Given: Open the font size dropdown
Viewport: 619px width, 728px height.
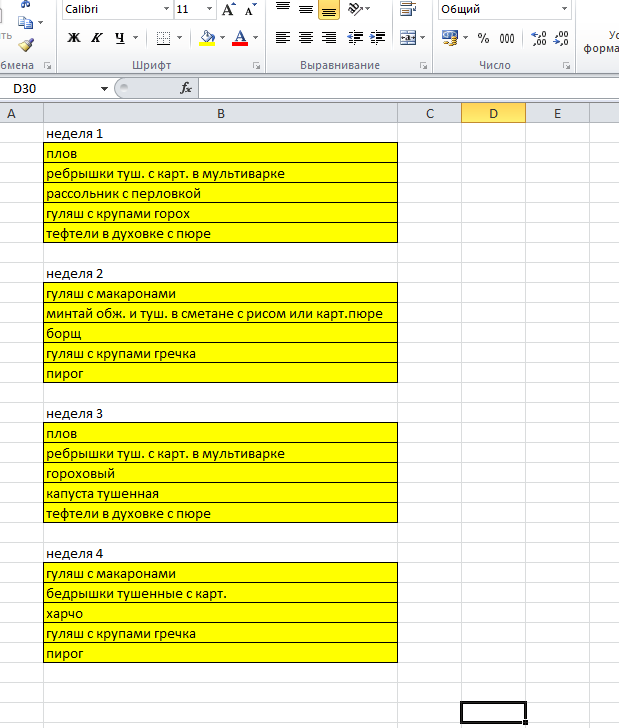Looking at the screenshot, I should pos(209,9).
